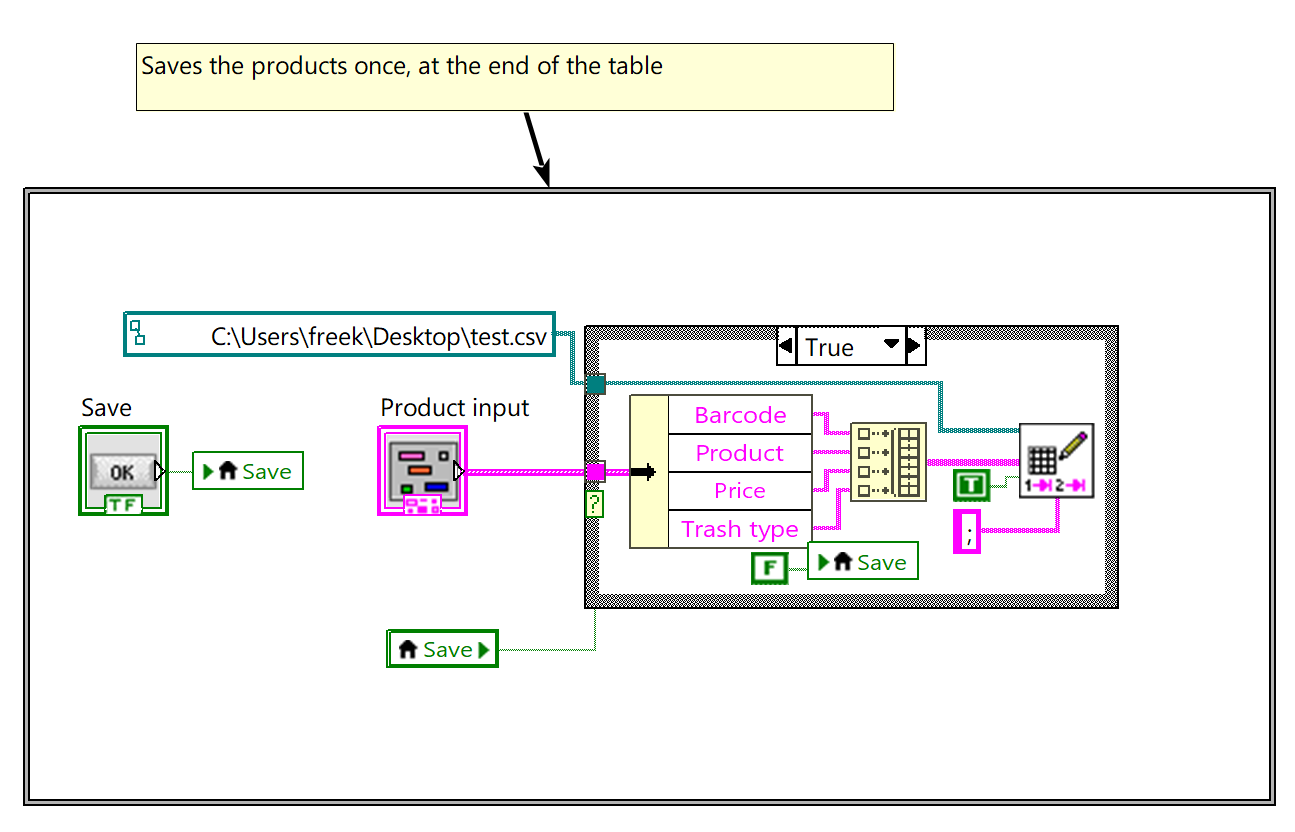Screen dimensions: 1295x832
Task: Click the yellow comment box about saving products
Action: [x=514, y=77]
